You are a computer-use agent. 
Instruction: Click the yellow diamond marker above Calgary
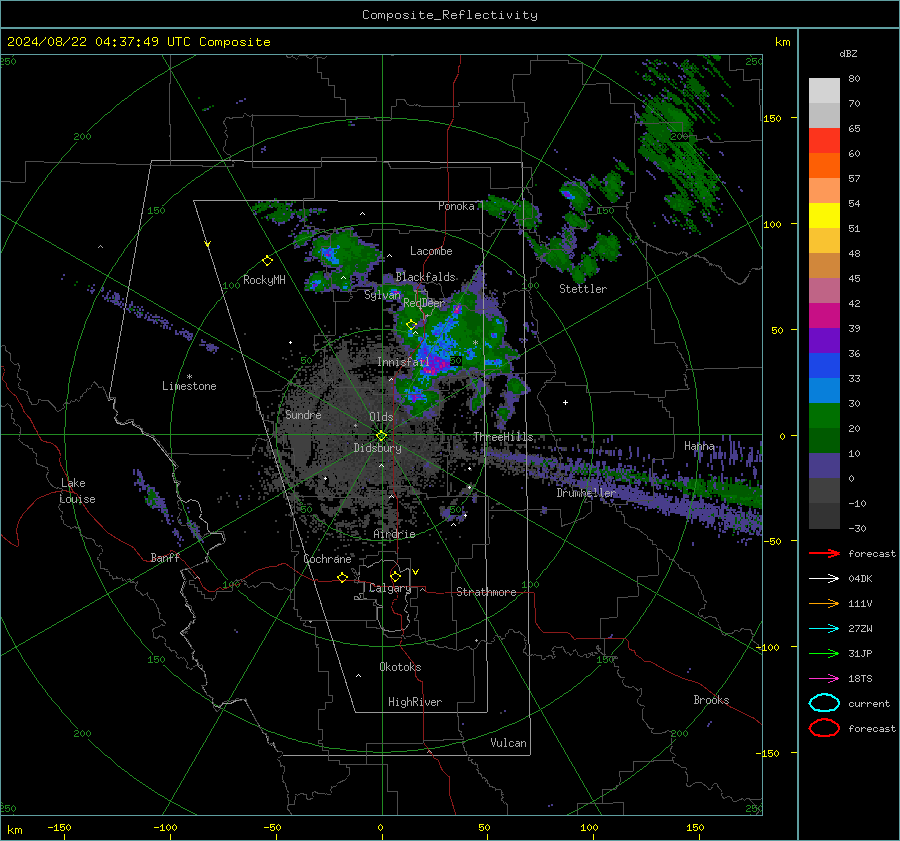(395, 576)
